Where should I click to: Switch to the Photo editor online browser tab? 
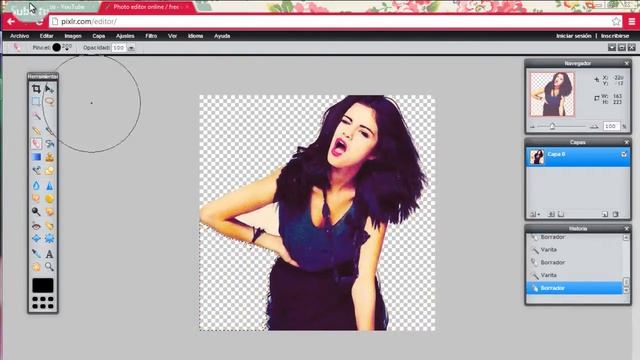tap(146, 7)
